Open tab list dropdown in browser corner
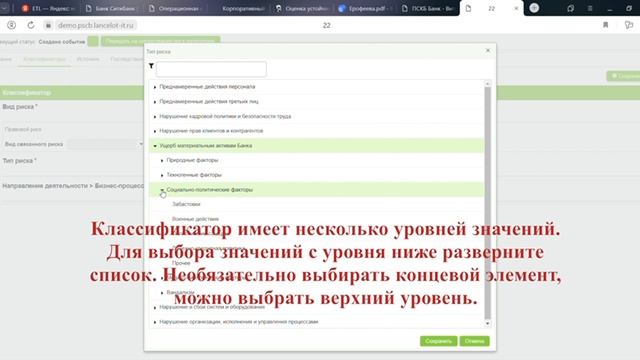Image resolution: width=640 pixels, height=360 pixels. 4,8
